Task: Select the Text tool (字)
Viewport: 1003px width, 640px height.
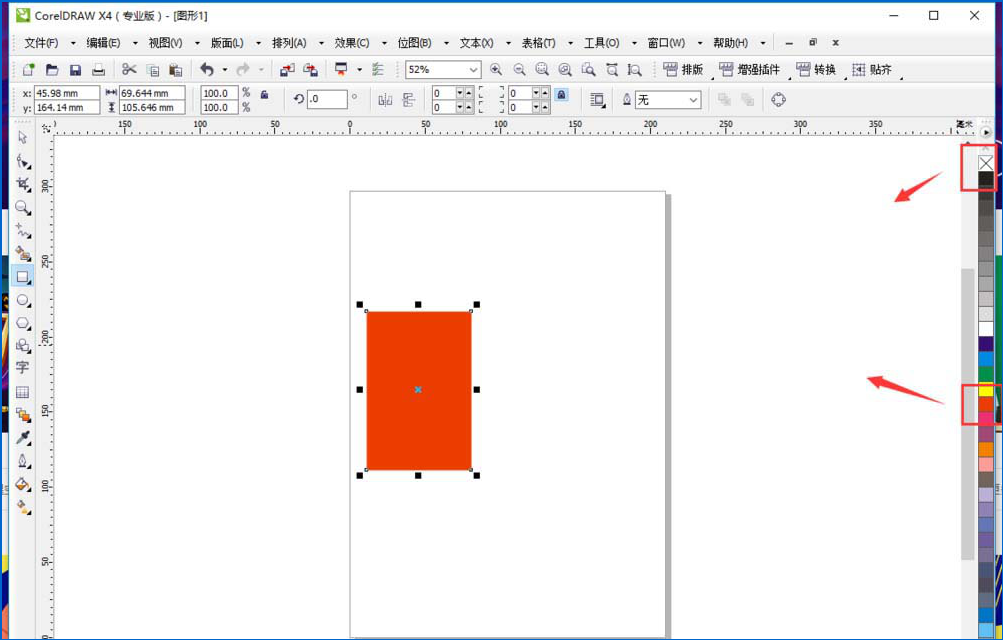Action: click(22, 368)
